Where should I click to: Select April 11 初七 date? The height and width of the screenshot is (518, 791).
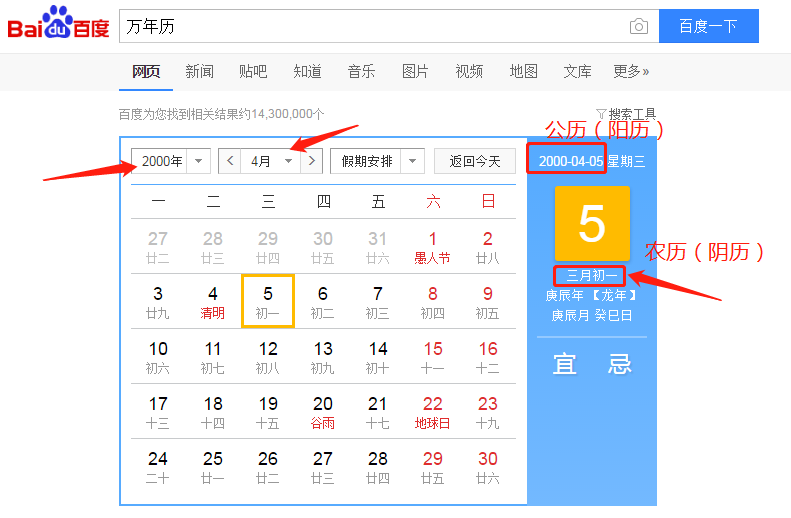pyautogui.click(x=213, y=357)
